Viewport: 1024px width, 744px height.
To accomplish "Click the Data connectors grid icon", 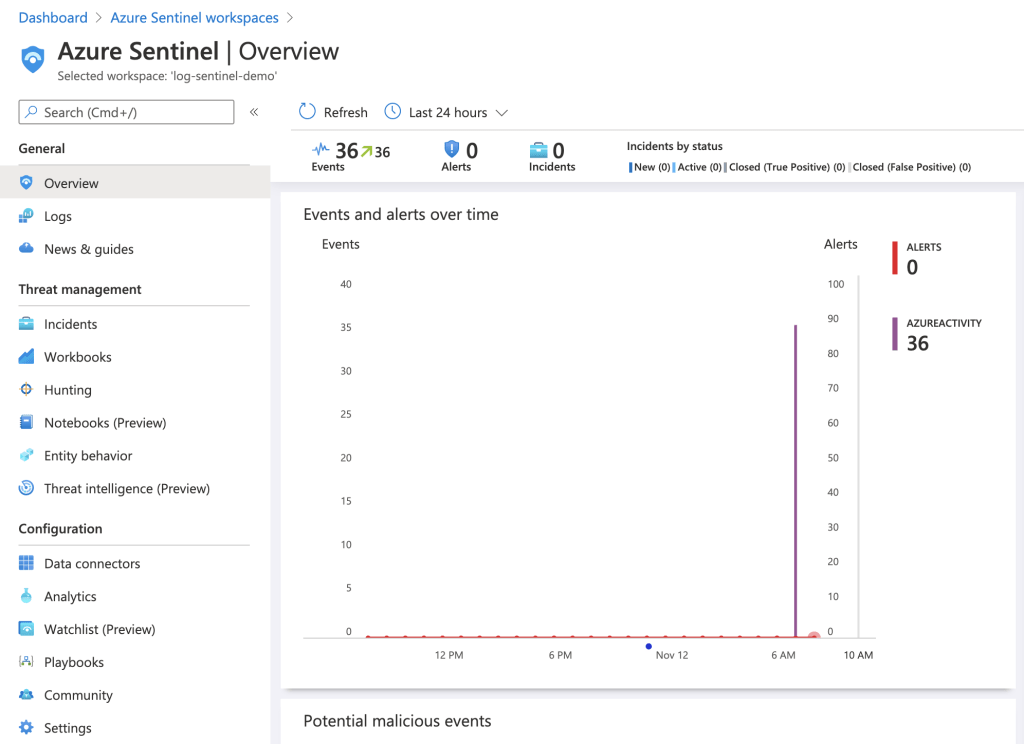I will [x=26, y=564].
